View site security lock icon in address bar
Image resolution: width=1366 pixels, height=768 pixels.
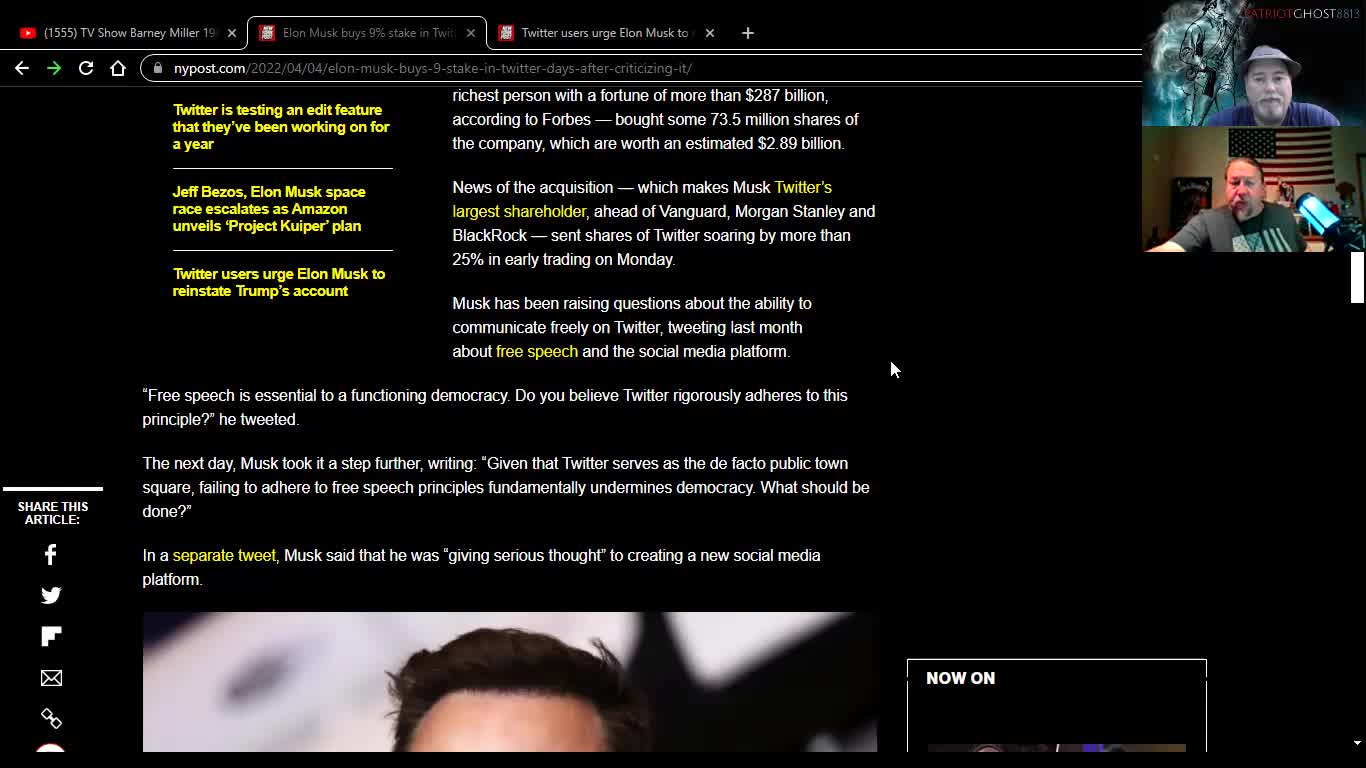[157, 68]
